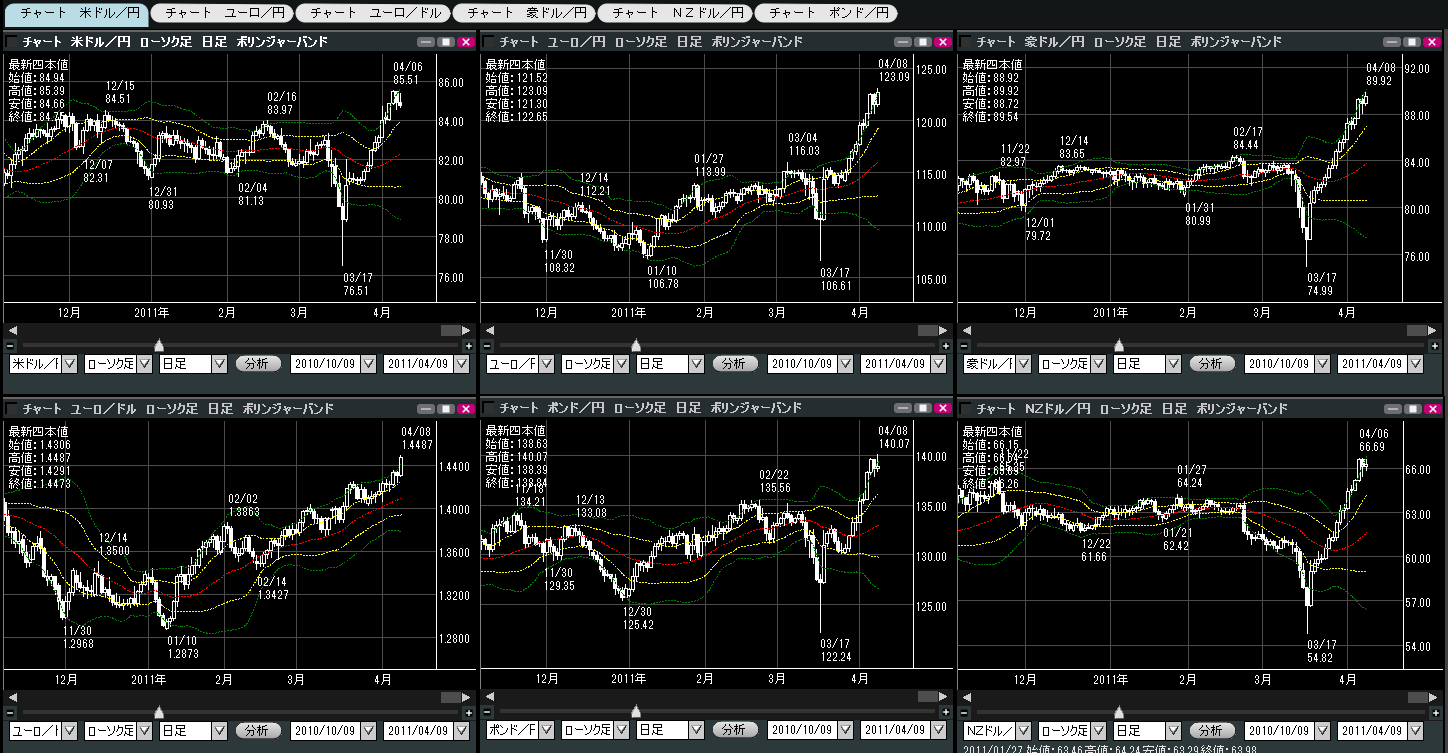Click the scroll-left arrow under the 米ドル/円 chart
The width and height of the screenshot is (1448, 753).
click(12, 330)
